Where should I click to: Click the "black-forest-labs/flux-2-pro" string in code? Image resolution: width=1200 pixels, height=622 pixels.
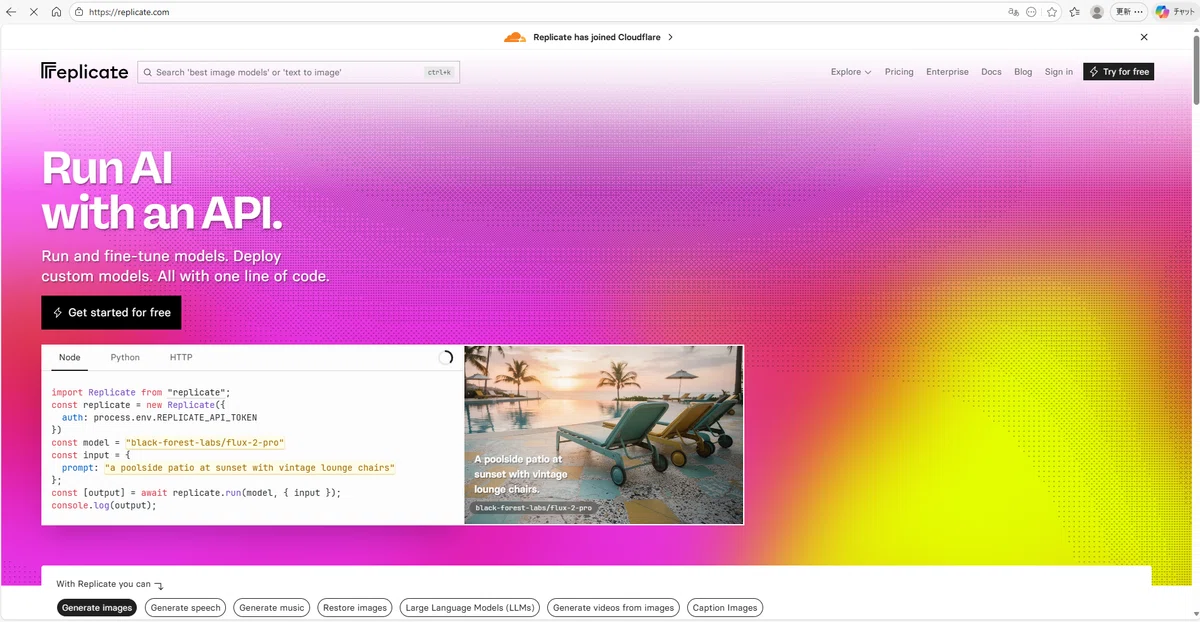(205, 442)
